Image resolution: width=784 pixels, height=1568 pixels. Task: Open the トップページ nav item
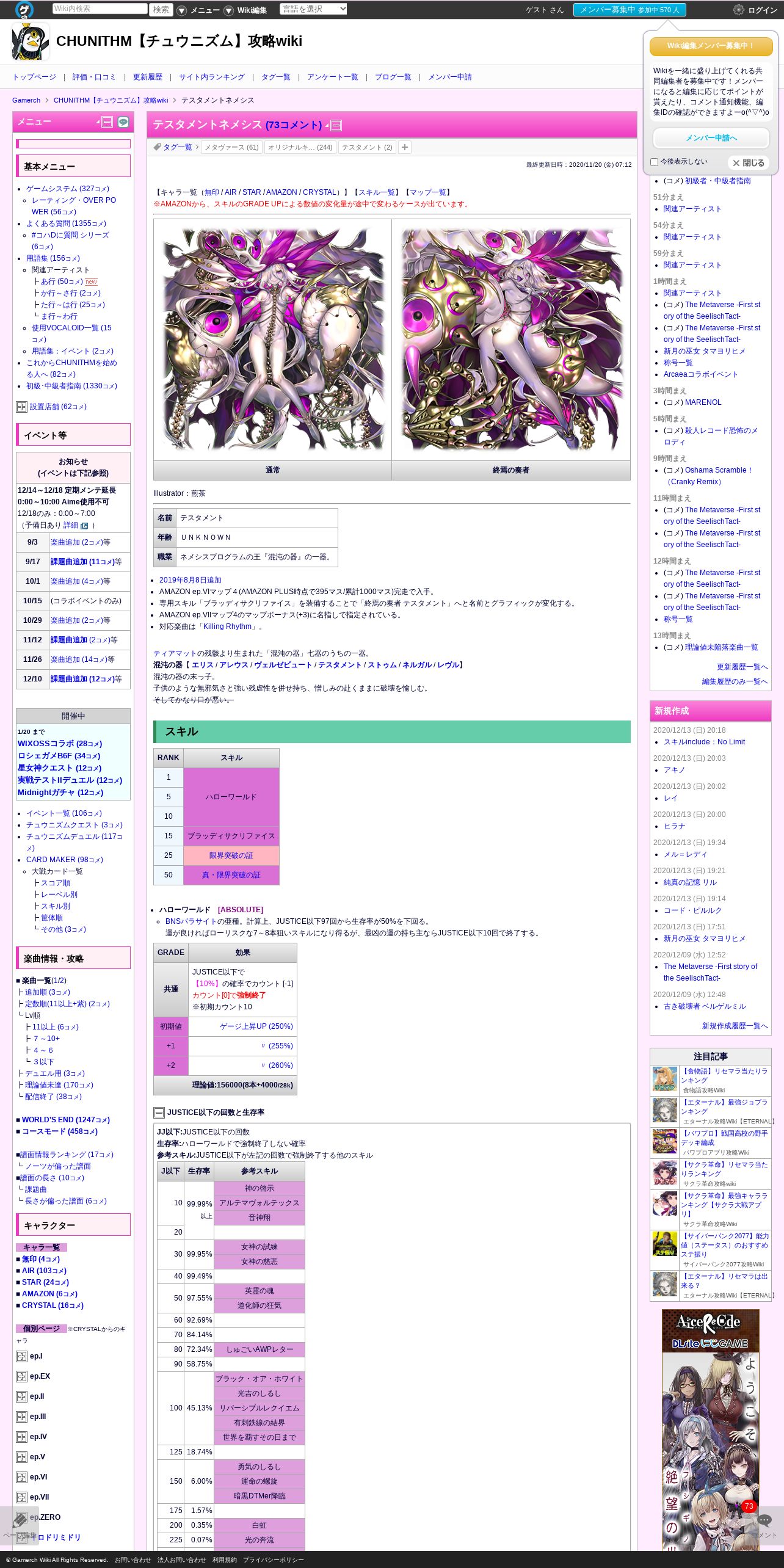click(34, 77)
